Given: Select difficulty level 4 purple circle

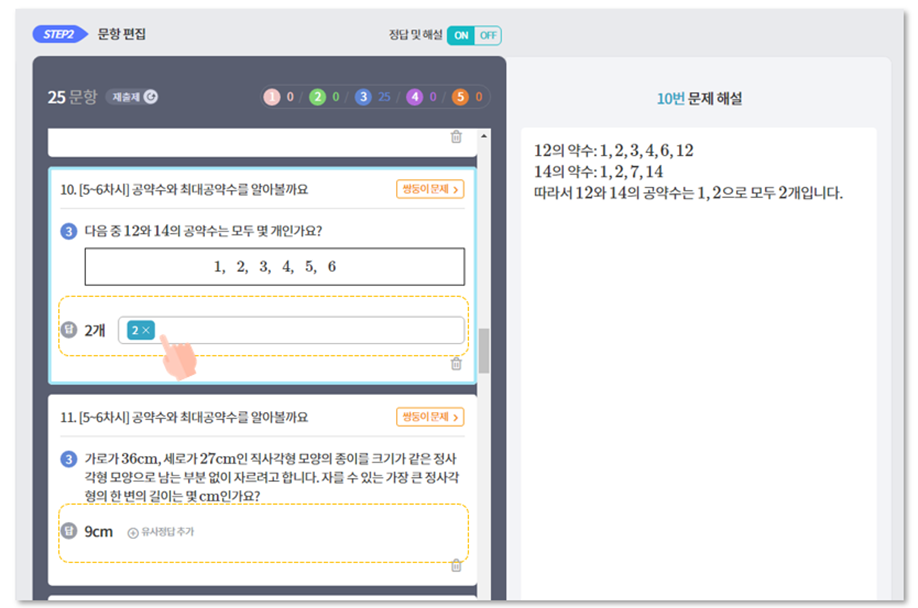Looking at the screenshot, I should click(x=415, y=97).
